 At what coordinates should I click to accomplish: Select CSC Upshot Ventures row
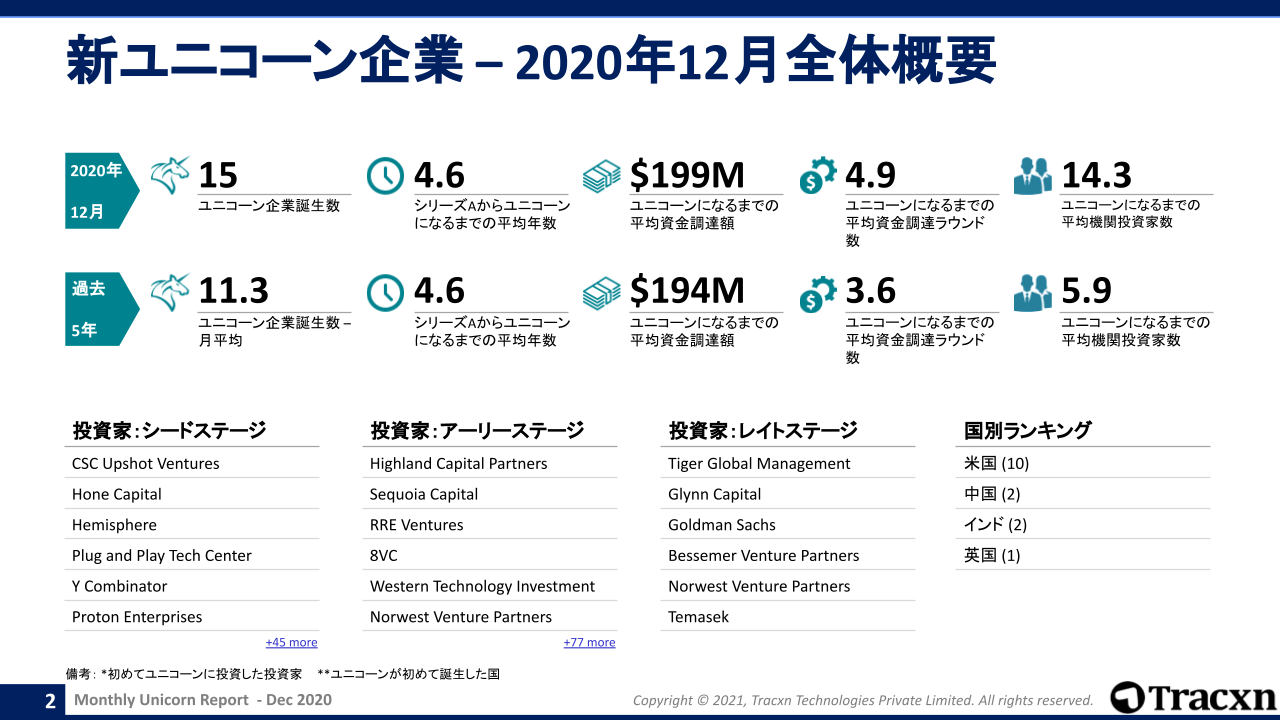click(x=192, y=463)
